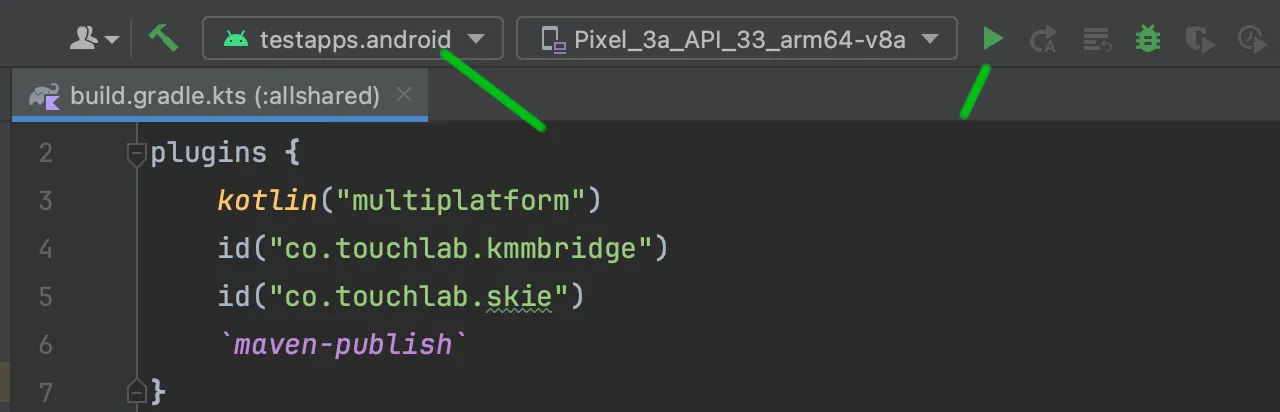Close the build.gradle.kts editor tab
Image resolution: width=1280 pixels, height=412 pixels.
tap(404, 95)
